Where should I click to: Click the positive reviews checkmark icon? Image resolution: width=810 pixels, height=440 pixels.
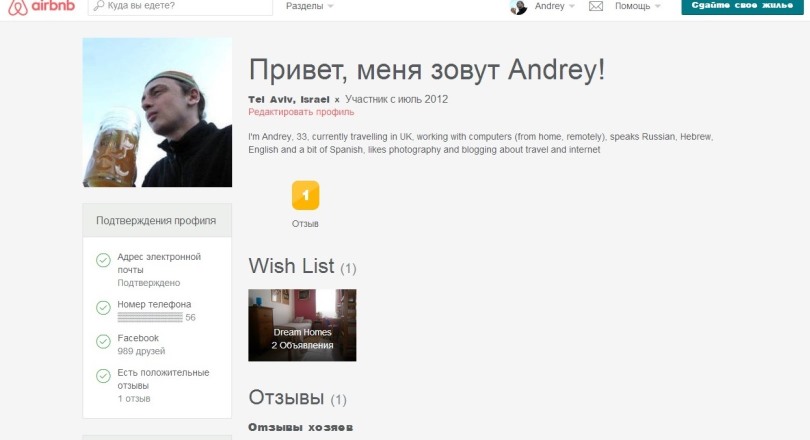[x=103, y=375]
